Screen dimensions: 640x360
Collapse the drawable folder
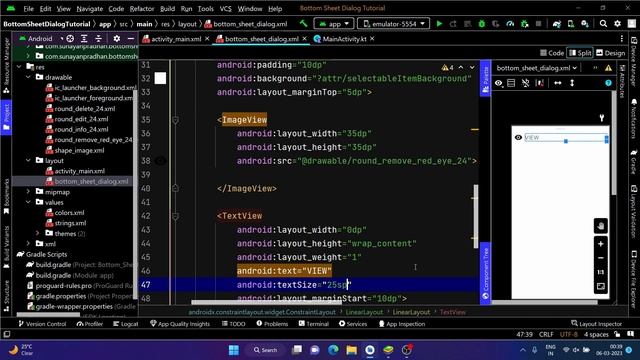pyautogui.click(x=28, y=77)
